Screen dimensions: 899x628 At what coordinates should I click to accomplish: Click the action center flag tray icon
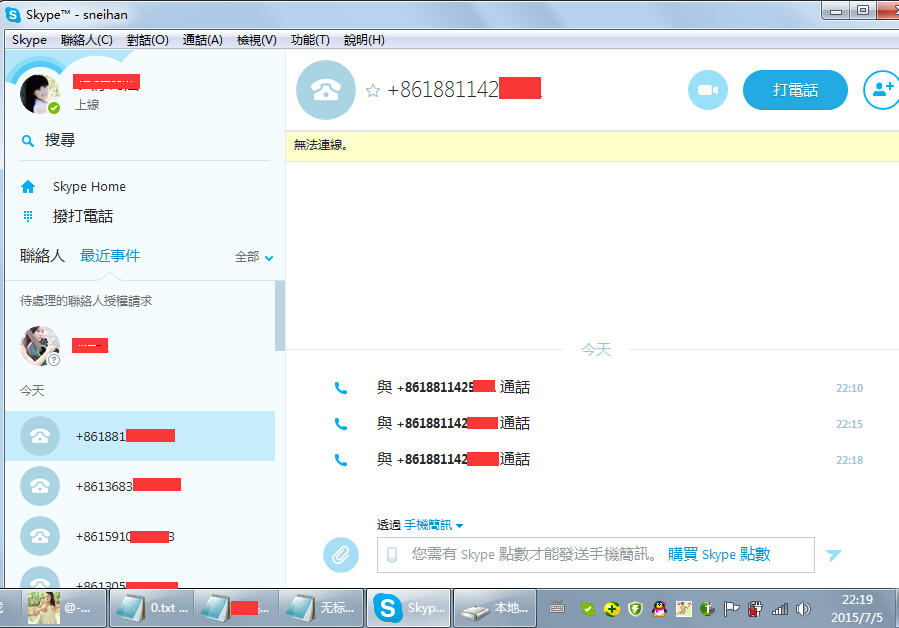tap(731, 609)
